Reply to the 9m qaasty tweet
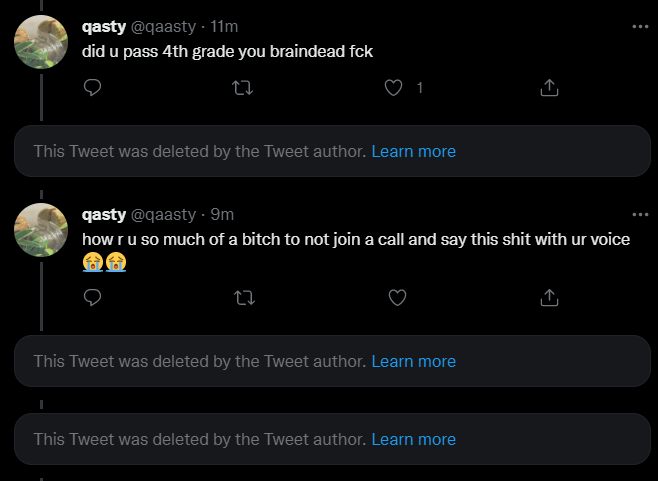This screenshot has height=481, width=658. pyautogui.click(x=92, y=297)
